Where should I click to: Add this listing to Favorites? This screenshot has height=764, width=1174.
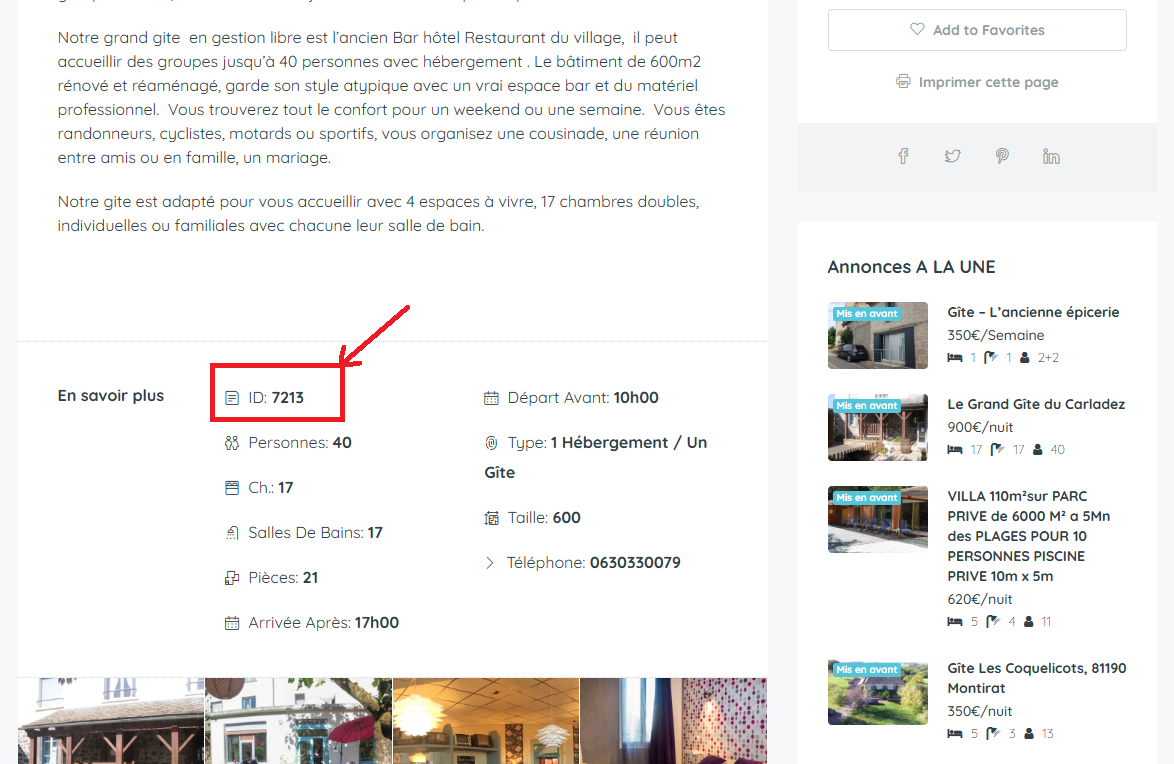click(x=977, y=30)
